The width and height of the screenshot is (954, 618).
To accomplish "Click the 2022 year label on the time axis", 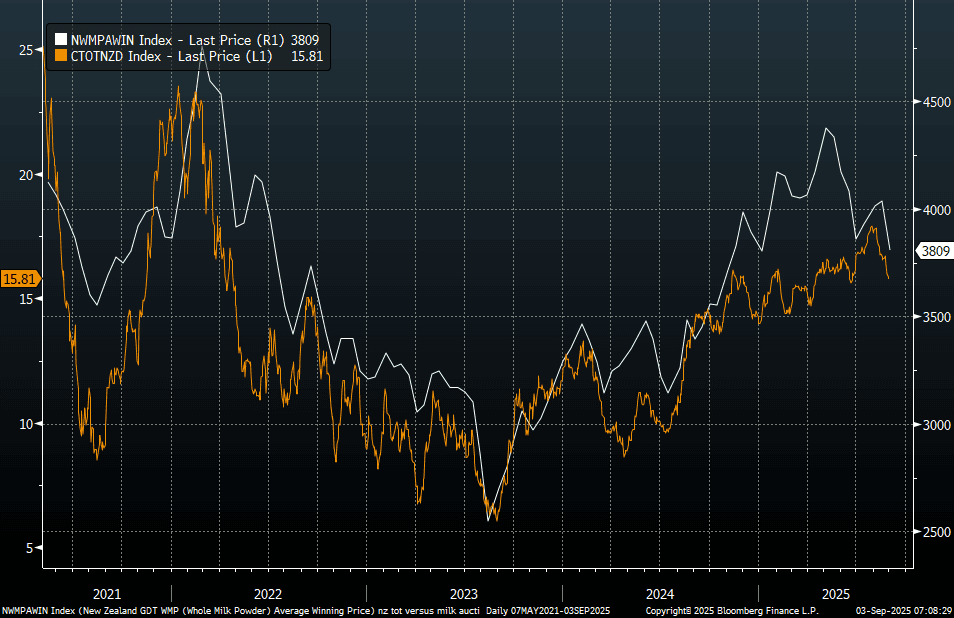I will (x=268, y=594).
